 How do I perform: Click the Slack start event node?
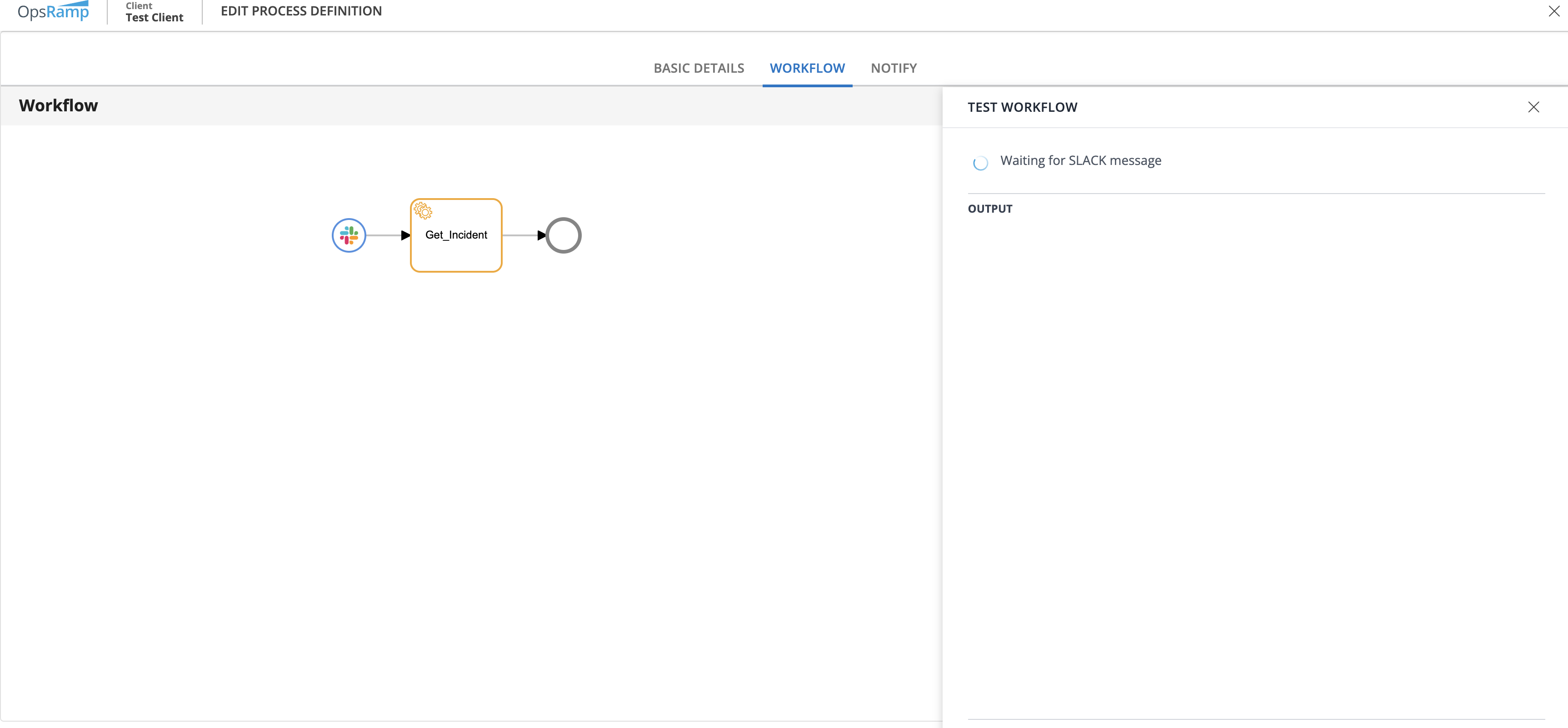[349, 235]
